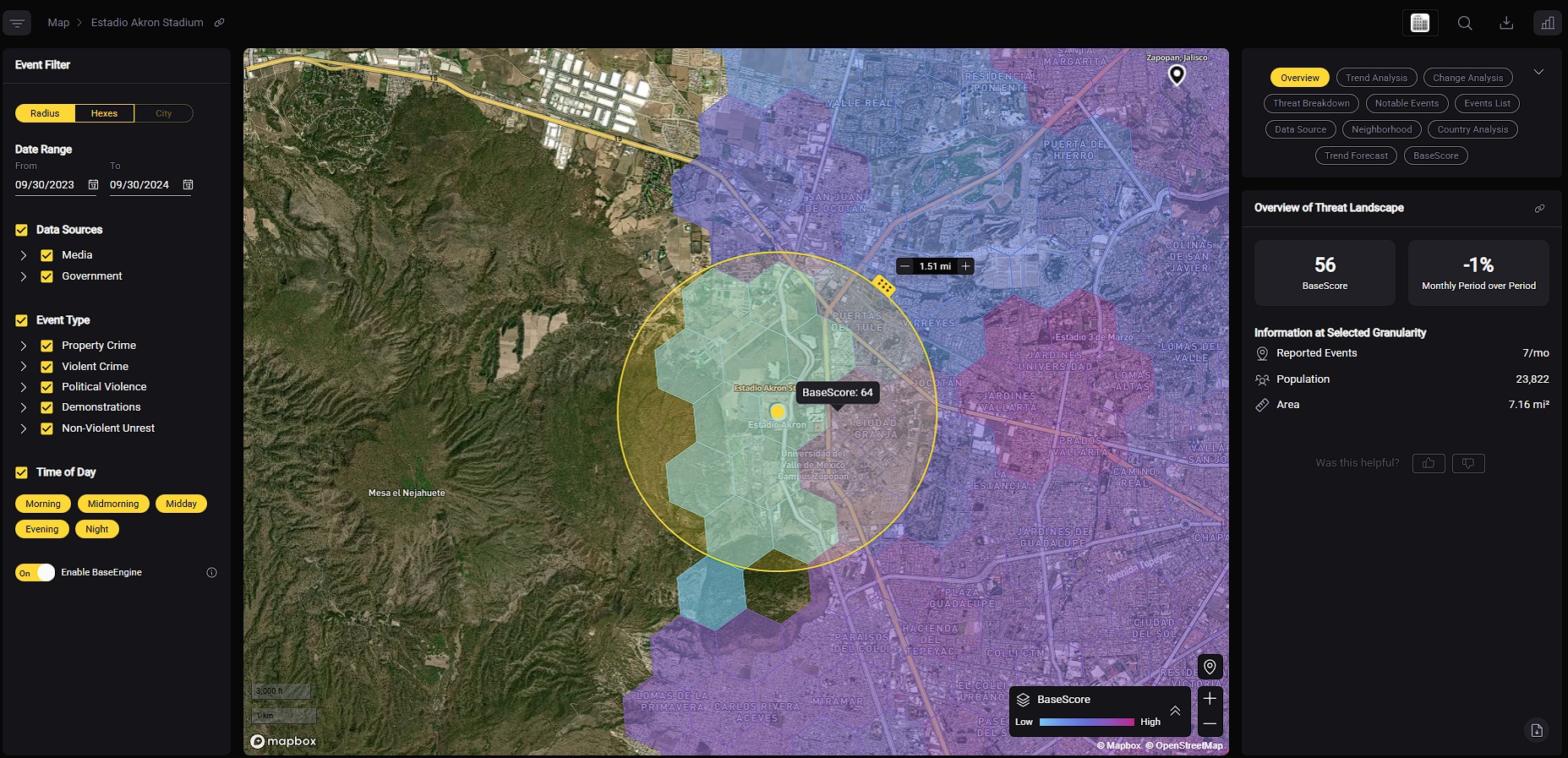This screenshot has width=1568, height=758.
Task: Toggle the Midmorning time filter
Action: pyautogui.click(x=113, y=504)
